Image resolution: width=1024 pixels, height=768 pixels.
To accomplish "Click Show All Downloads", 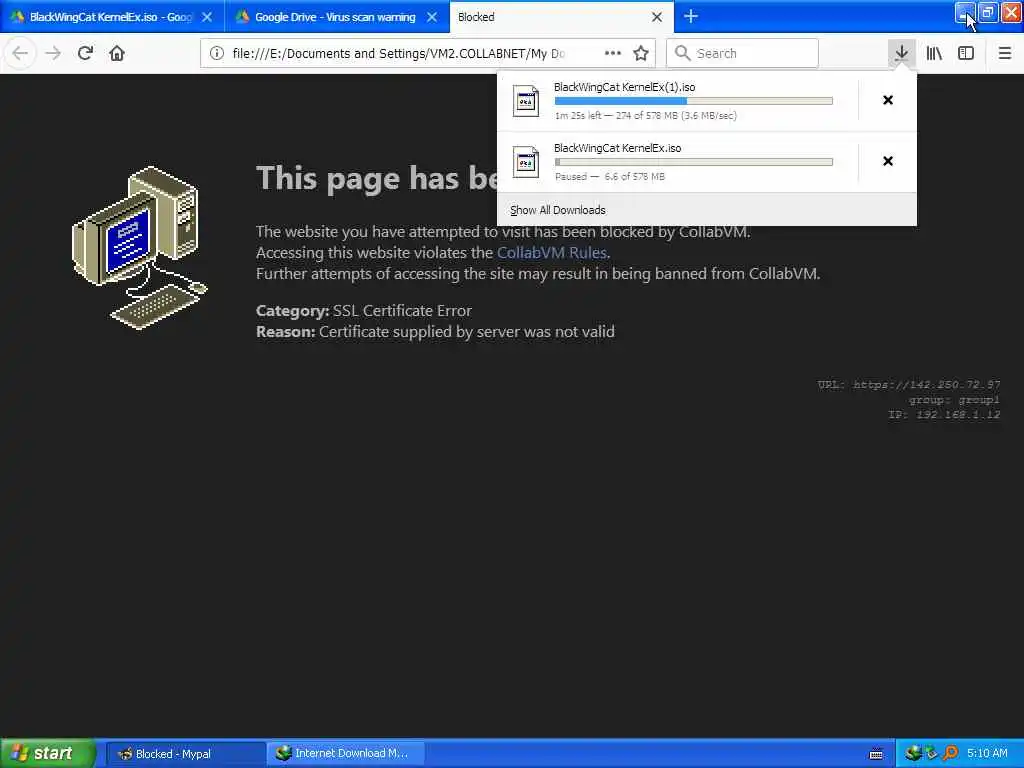I will click(x=558, y=210).
